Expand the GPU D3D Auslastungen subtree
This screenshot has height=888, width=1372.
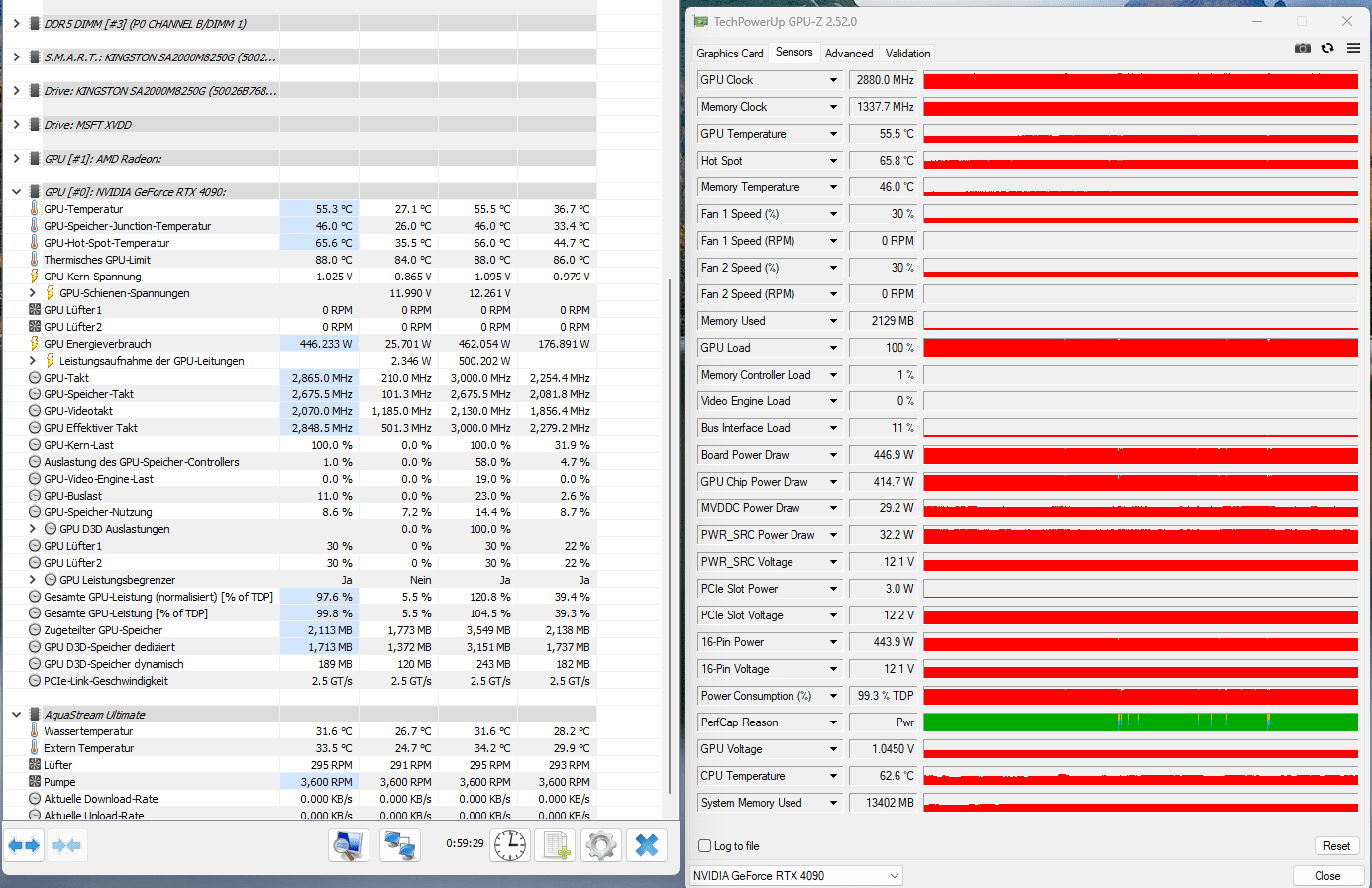click(x=32, y=529)
